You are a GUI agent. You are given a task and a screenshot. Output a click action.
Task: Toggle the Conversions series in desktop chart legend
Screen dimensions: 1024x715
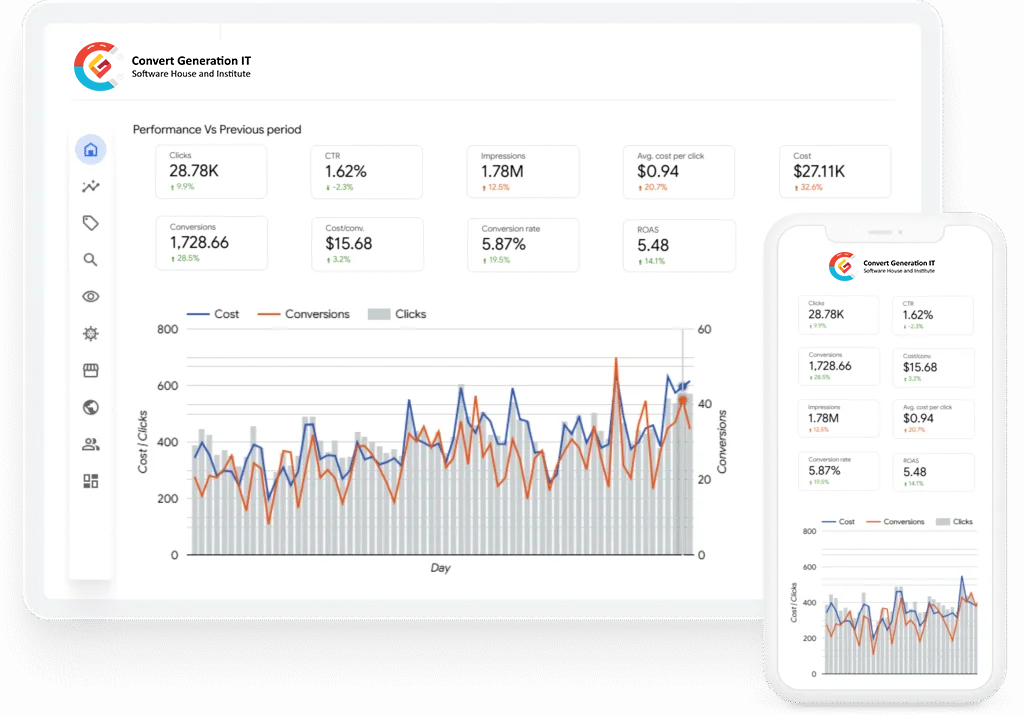pyautogui.click(x=304, y=314)
